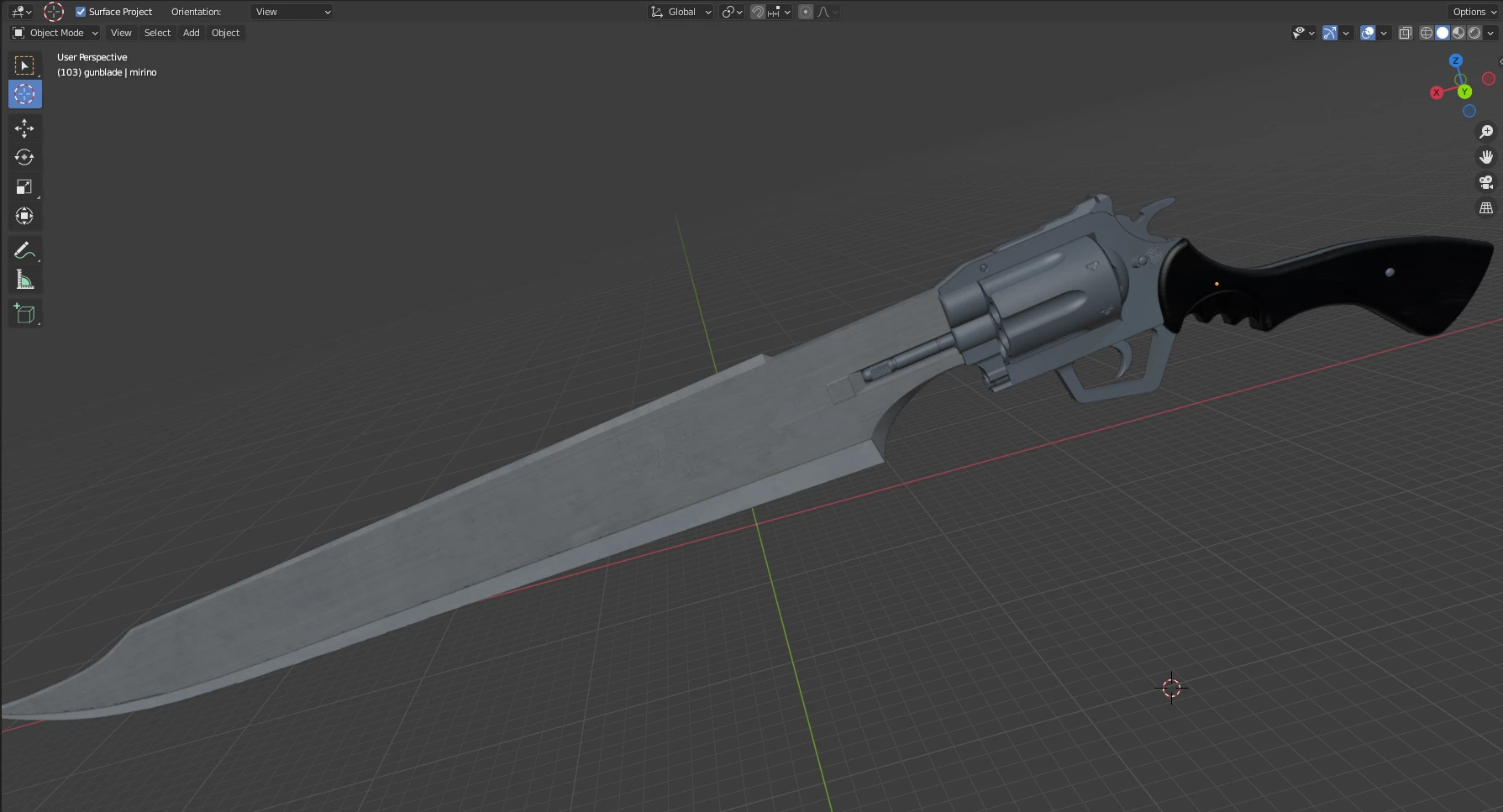The width and height of the screenshot is (1503, 812).
Task: Open the editor type dropdown
Action: pos(22,12)
